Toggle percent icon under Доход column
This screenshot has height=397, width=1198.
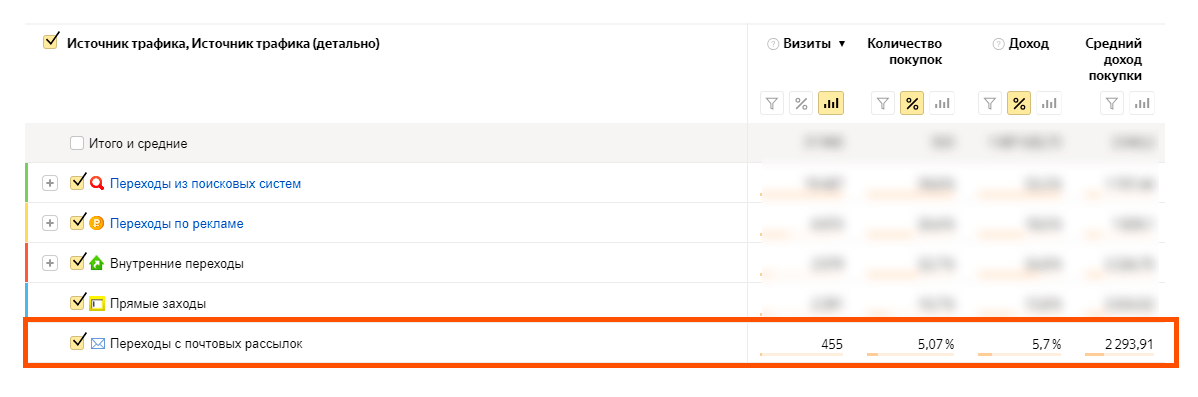[x=1020, y=103]
